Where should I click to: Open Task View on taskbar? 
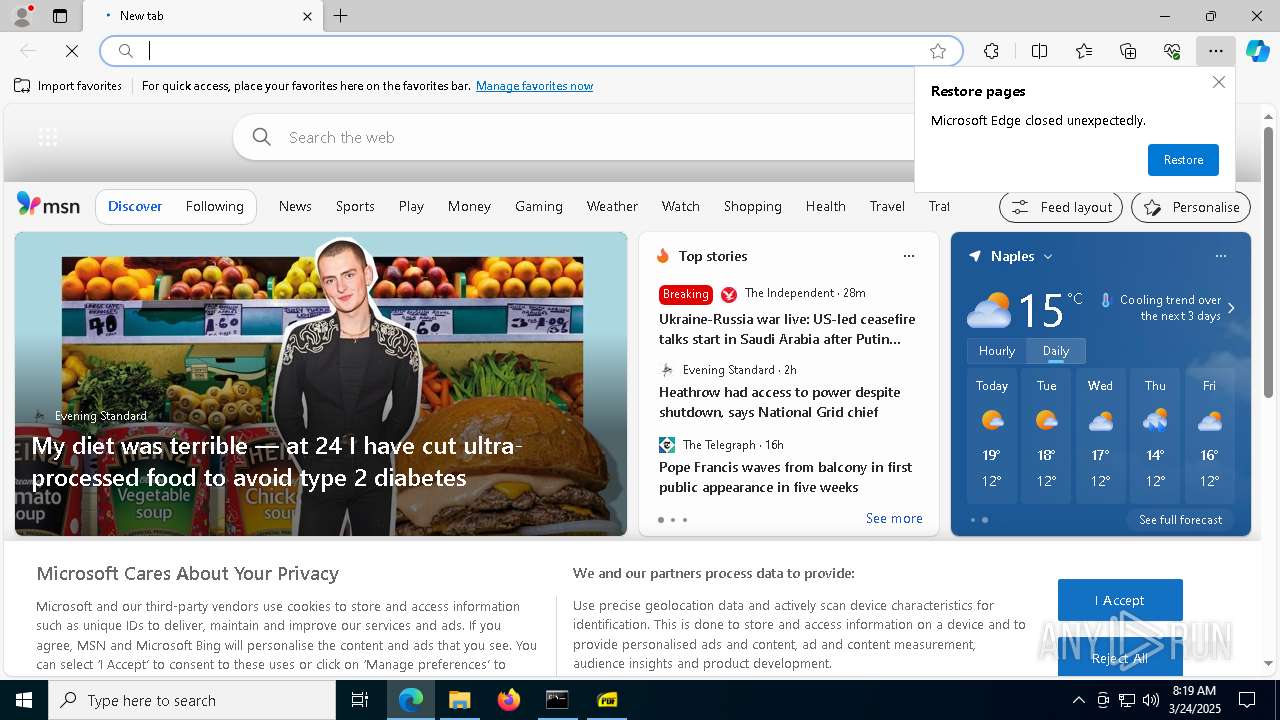[x=360, y=700]
